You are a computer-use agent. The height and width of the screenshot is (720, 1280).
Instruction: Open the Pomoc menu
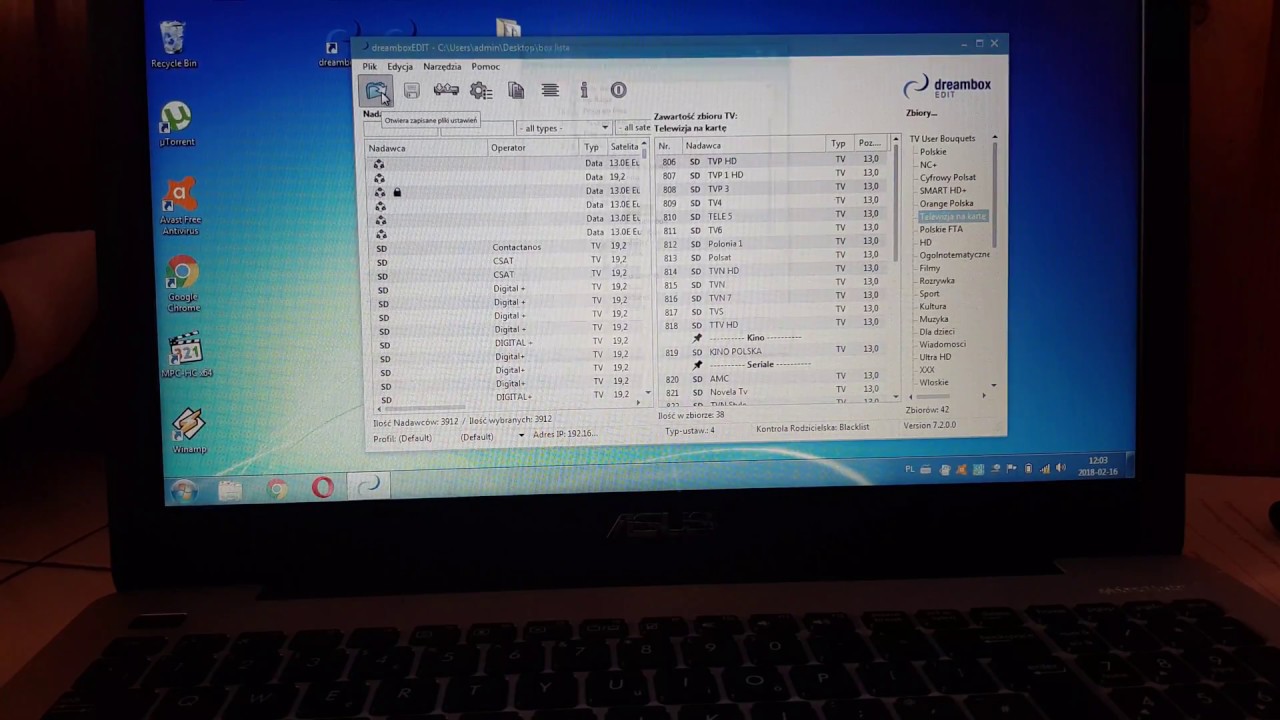pos(485,67)
